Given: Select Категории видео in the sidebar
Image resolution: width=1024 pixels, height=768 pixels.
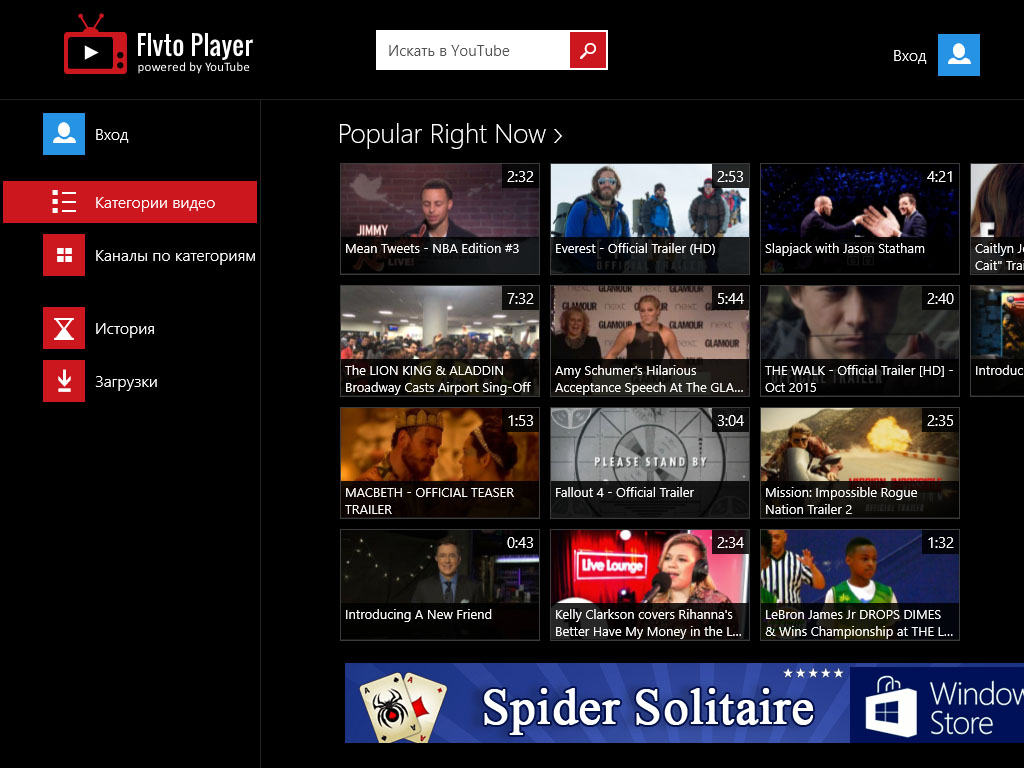Looking at the screenshot, I should pyautogui.click(x=130, y=202).
